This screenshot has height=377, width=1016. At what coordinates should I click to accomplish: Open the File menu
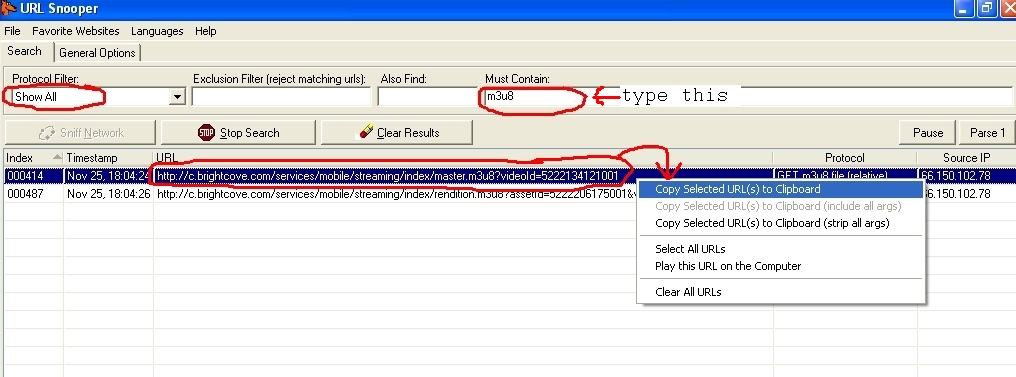[x=12, y=31]
